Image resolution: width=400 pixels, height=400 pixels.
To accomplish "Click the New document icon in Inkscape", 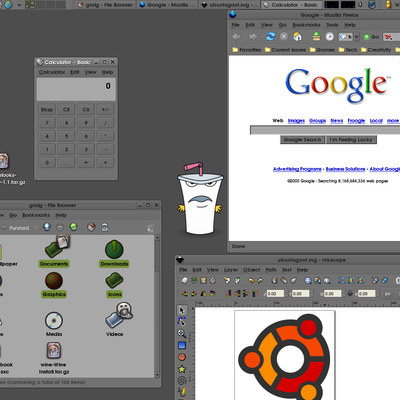I will click(x=185, y=280).
